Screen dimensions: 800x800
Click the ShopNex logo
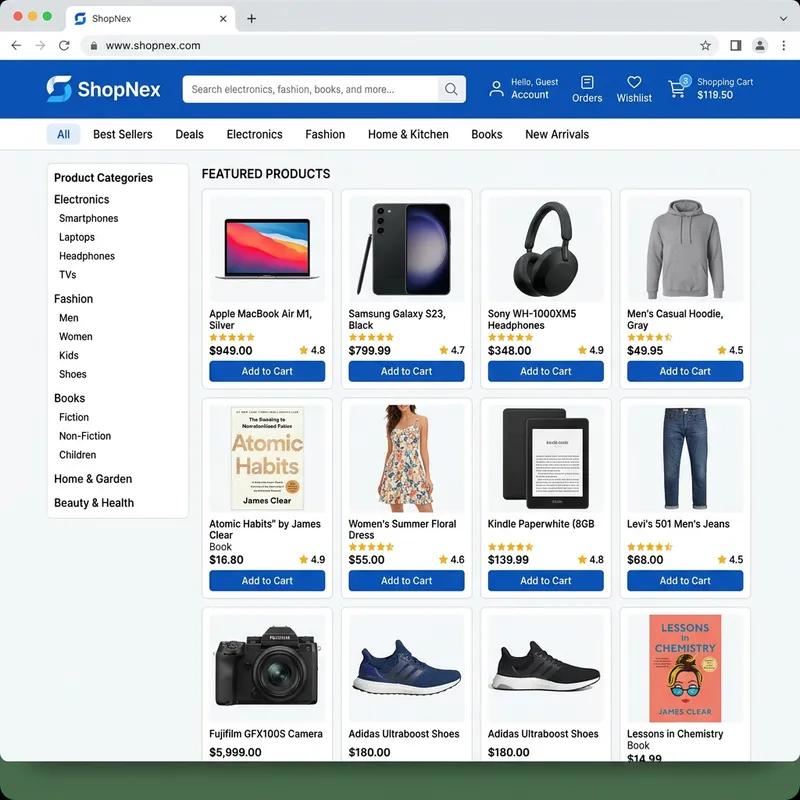coord(104,89)
